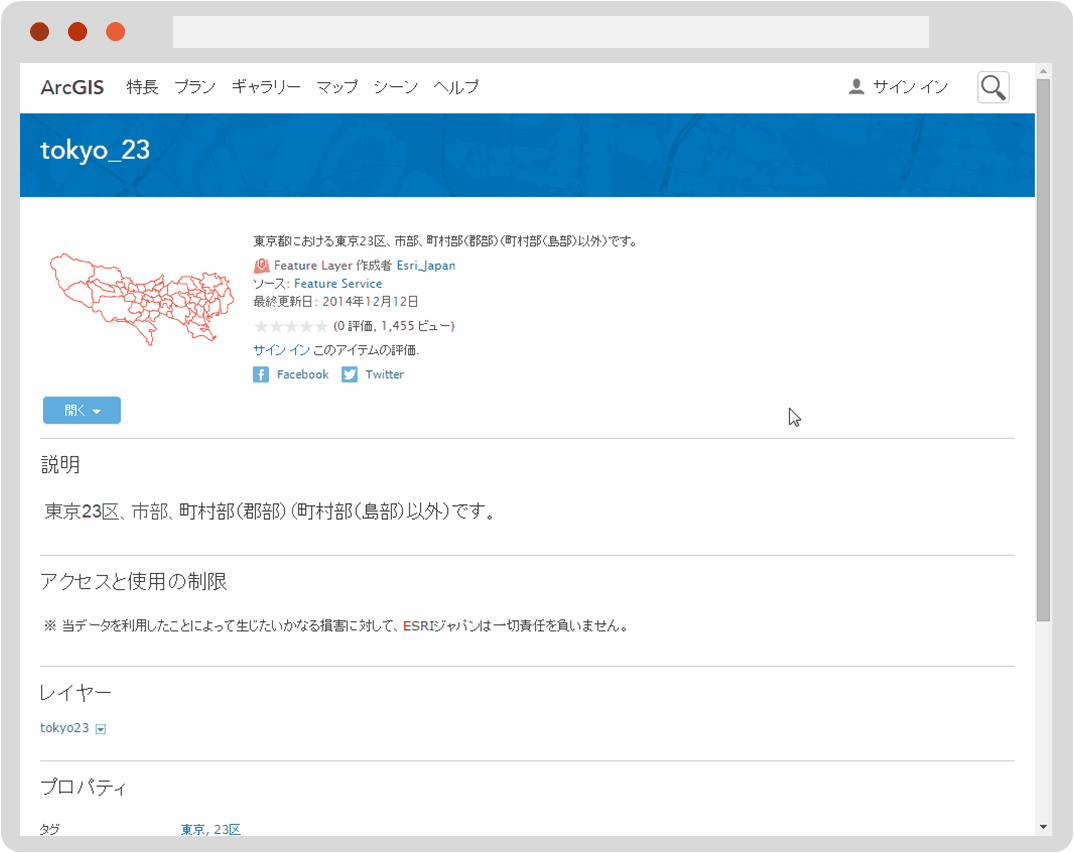The width and height of the screenshot is (1074, 853).
Task: Click the レイヤー section heading
Action: click(x=75, y=693)
